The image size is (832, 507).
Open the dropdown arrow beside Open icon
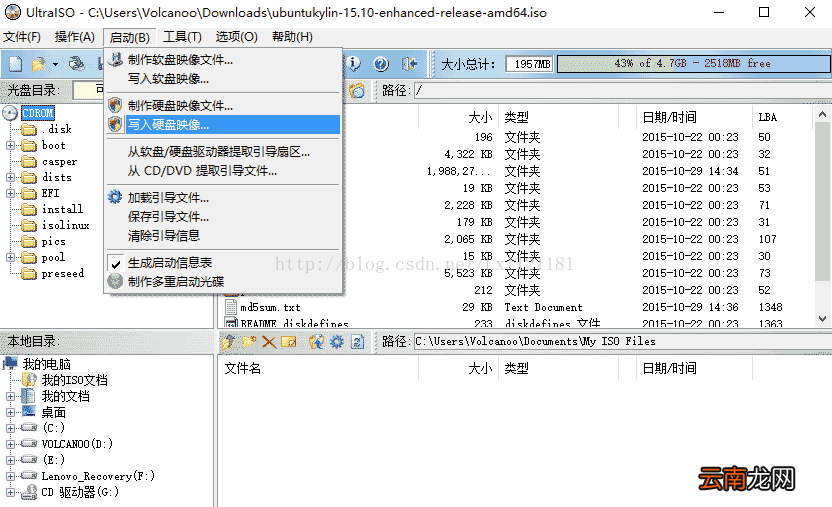click(55, 65)
